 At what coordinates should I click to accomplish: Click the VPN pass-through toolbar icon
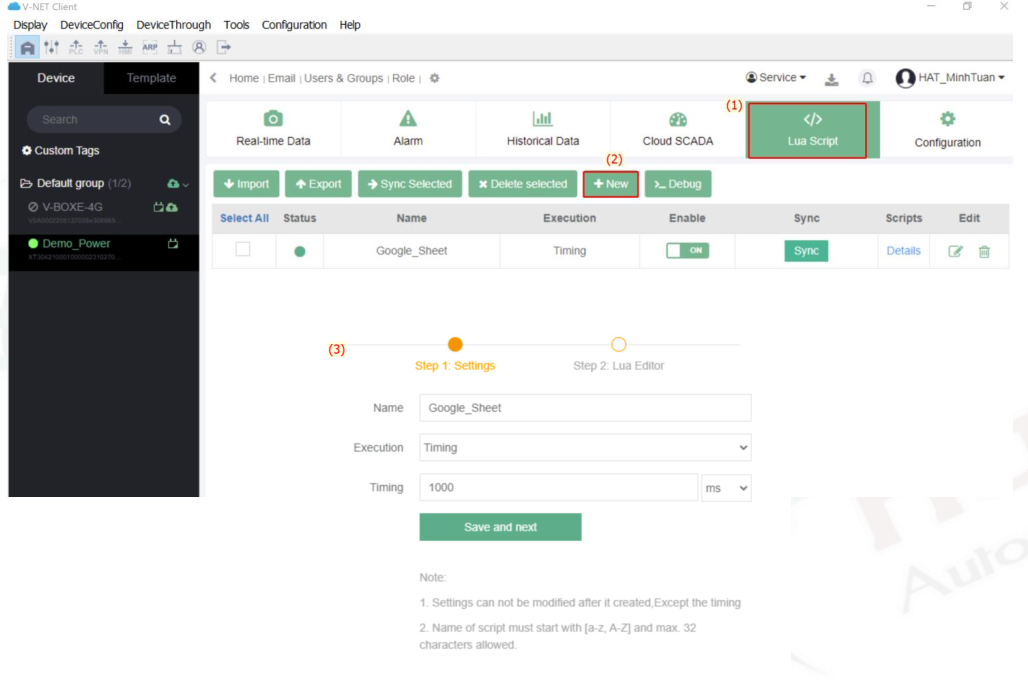tap(101, 47)
